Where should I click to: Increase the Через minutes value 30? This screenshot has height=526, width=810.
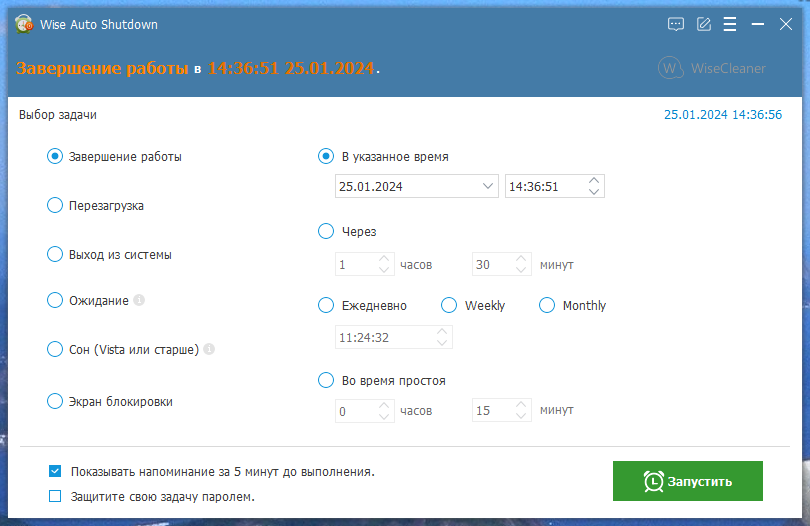tap(521, 259)
